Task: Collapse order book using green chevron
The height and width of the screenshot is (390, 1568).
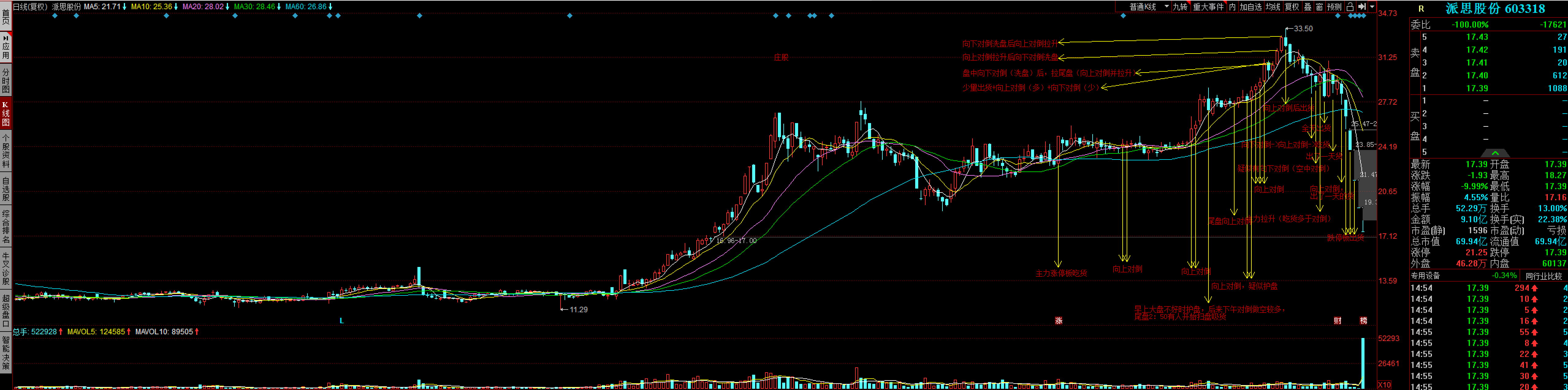Action: (1495, 153)
